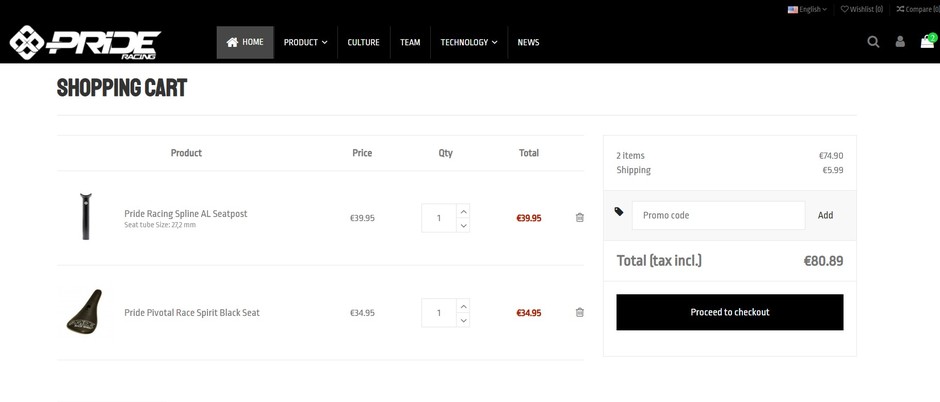Decrease Spline AL Seatpost quantity
940x402 pixels.
(x=463, y=226)
